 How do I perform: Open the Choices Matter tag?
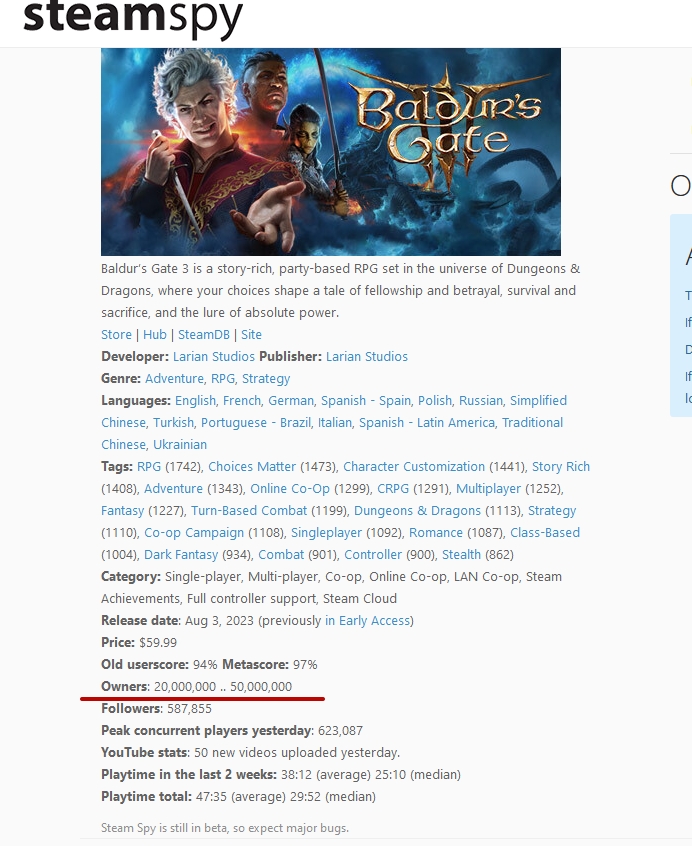(x=252, y=467)
